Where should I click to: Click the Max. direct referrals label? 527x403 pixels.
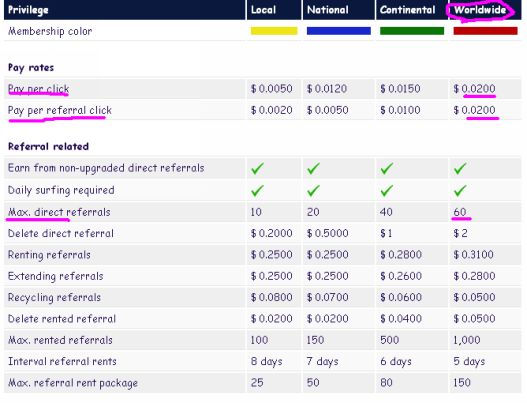click(59, 212)
